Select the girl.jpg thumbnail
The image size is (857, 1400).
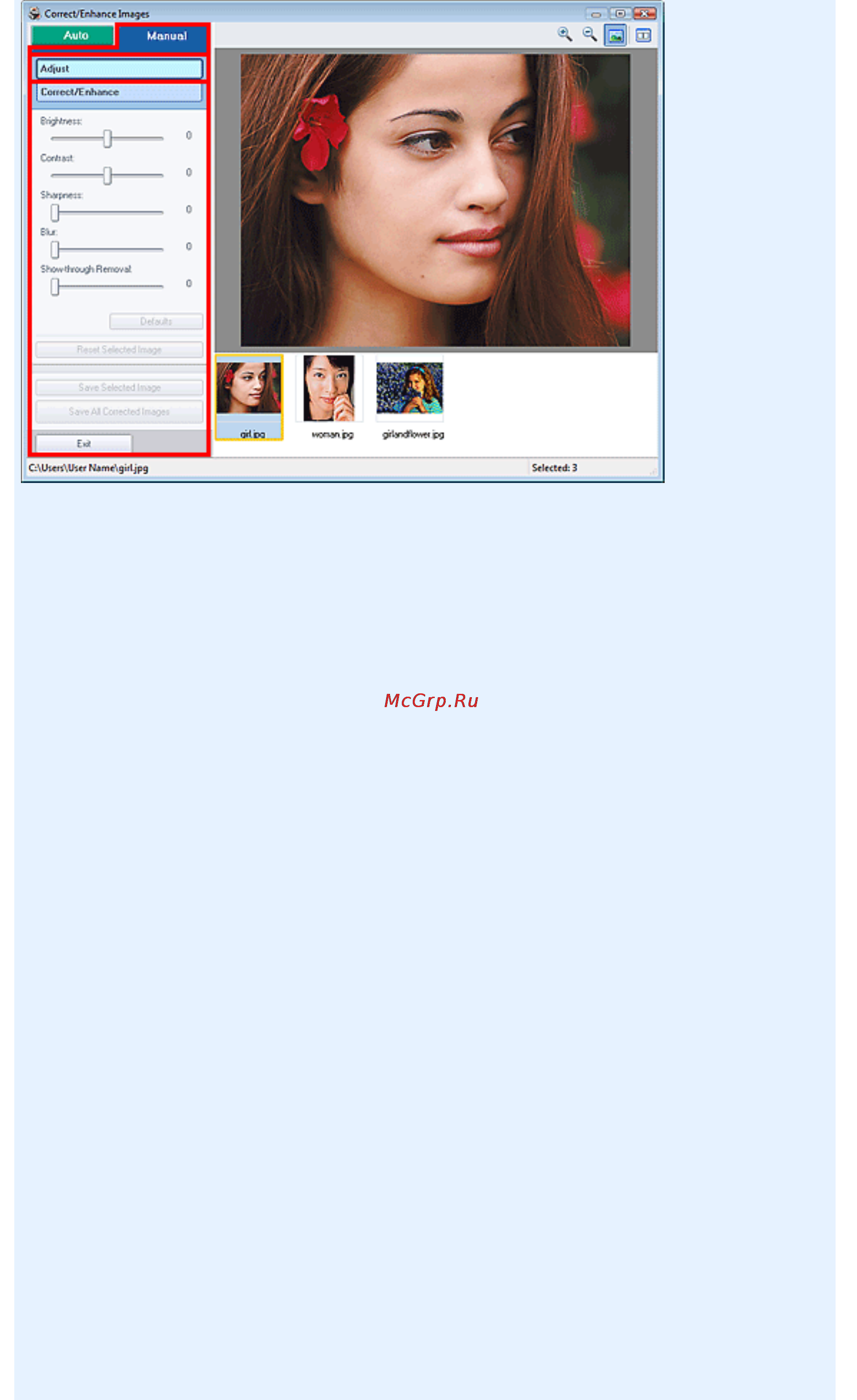[x=249, y=397]
